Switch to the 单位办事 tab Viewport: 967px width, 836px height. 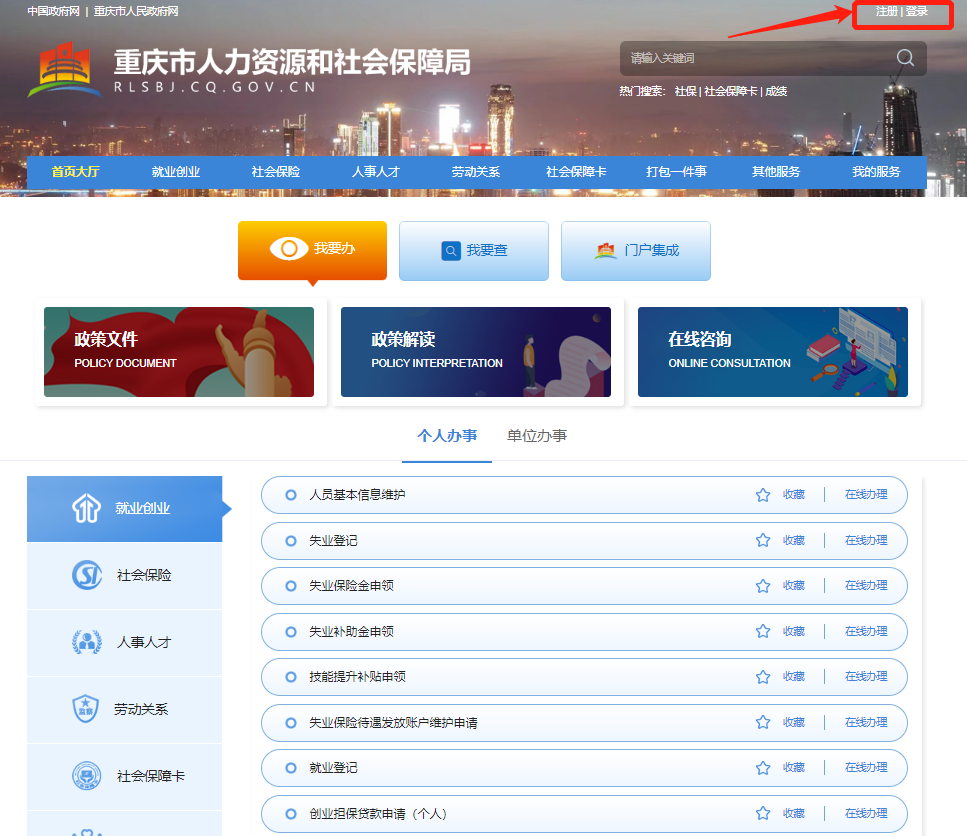[537, 436]
